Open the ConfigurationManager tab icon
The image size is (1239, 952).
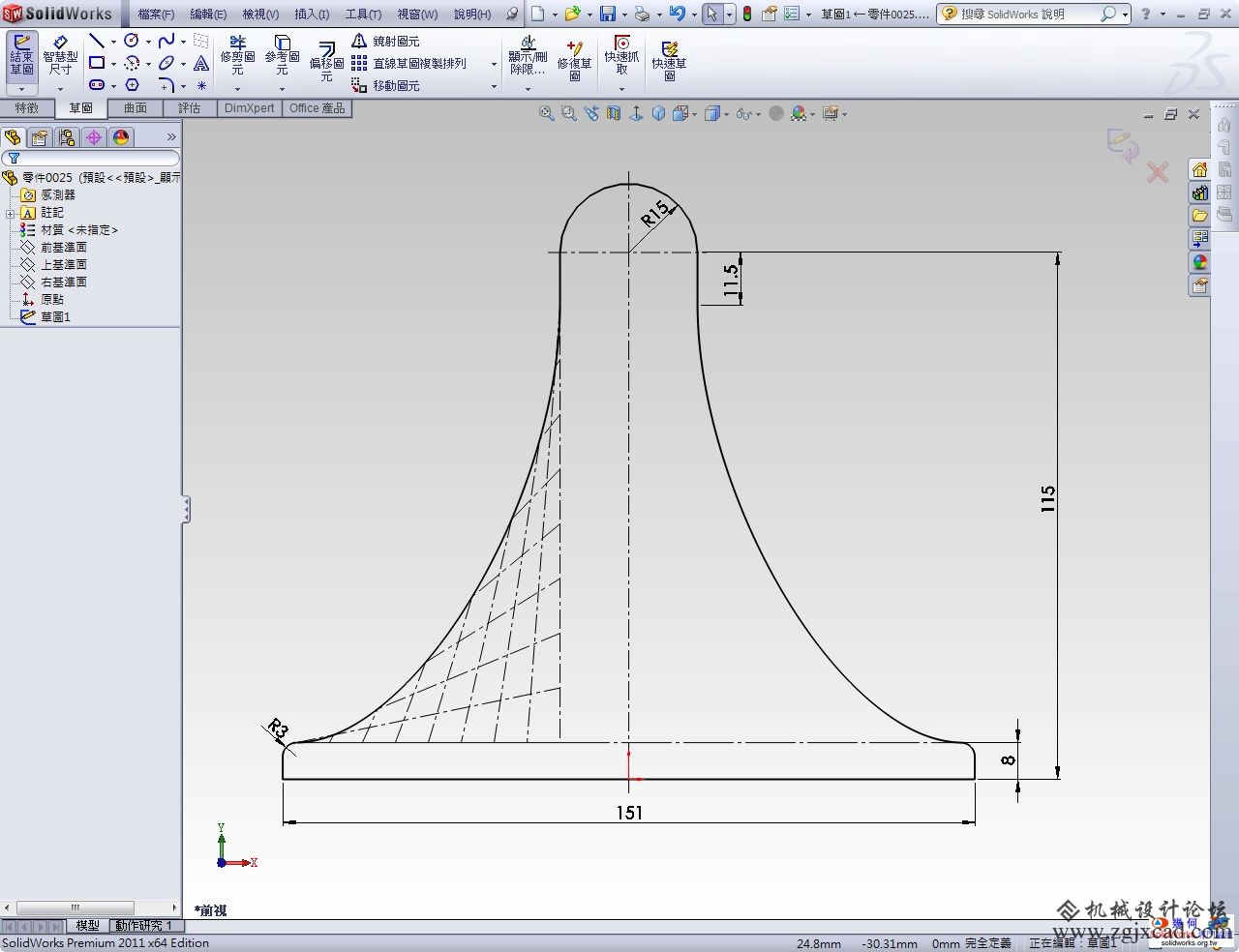click(67, 137)
